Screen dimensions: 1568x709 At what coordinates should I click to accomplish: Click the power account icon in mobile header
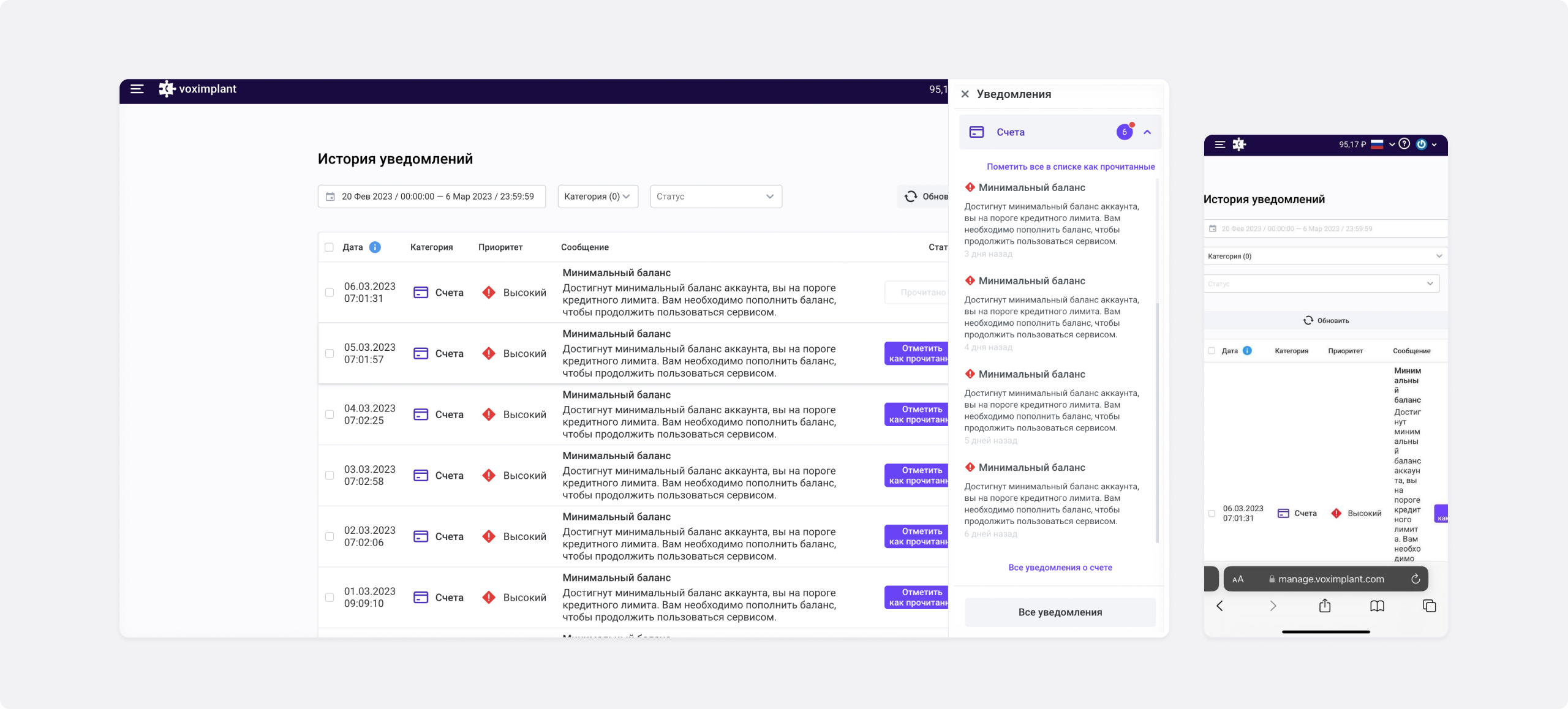click(x=1422, y=144)
